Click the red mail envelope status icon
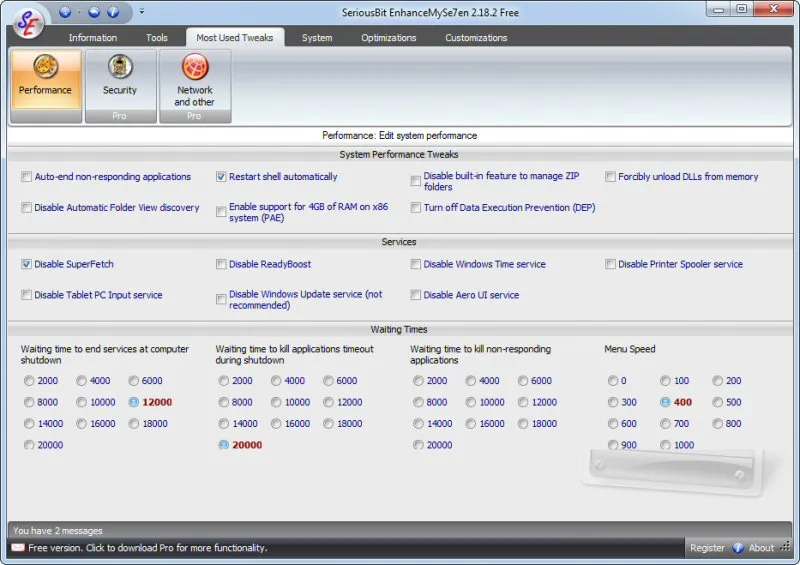This screenshot has height=565, width=800. 18,548
